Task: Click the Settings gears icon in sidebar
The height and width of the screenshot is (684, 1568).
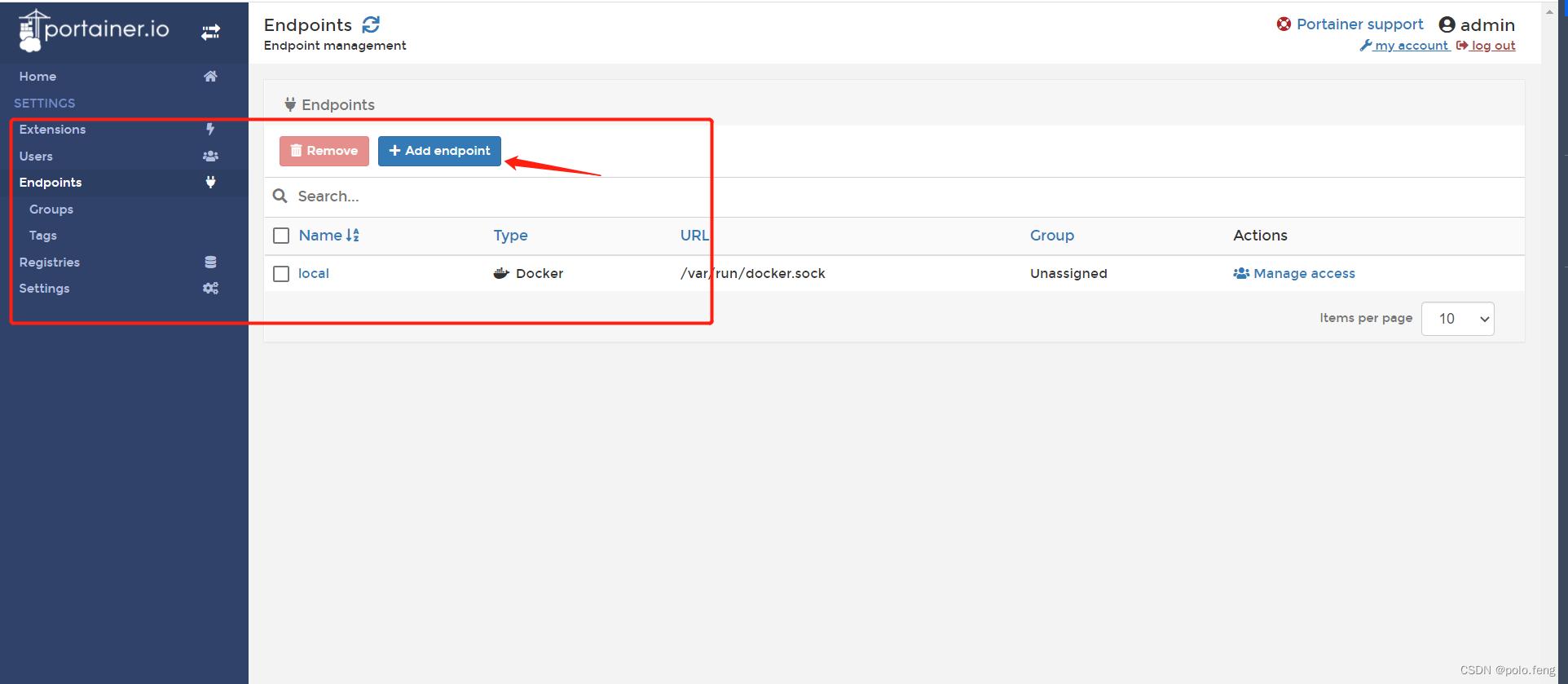Action: click(210, 289)
